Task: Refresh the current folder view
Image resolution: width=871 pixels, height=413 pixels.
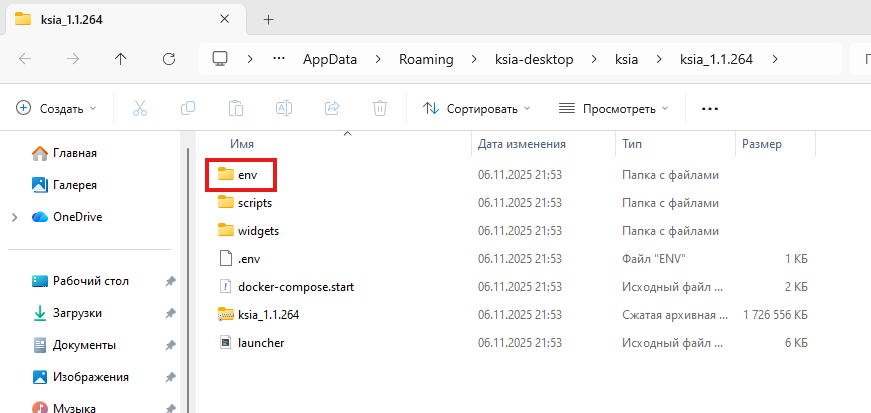Action: (169, 59)
